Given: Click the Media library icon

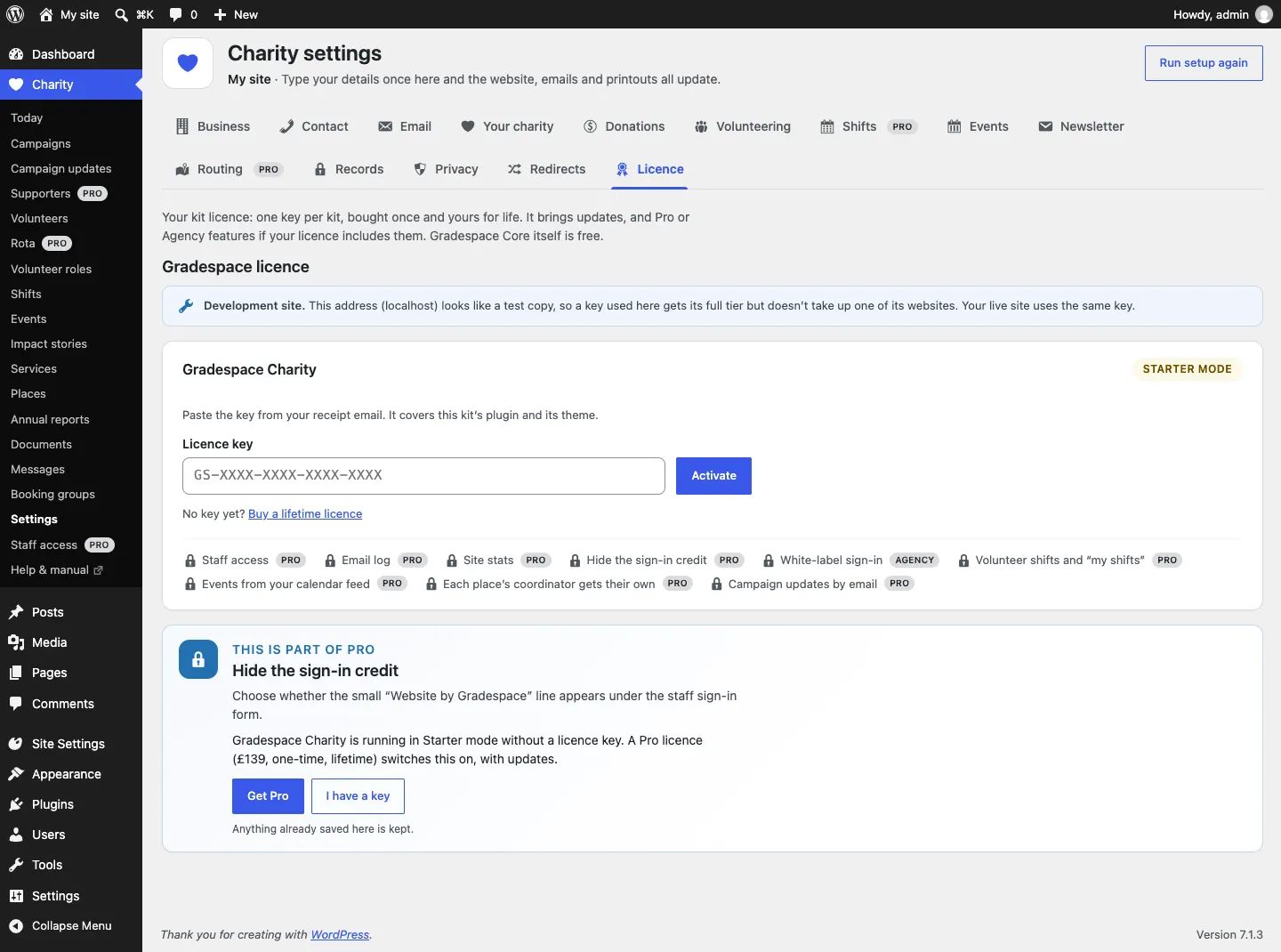Looking at the screenshot, I should click(x=16, y=642).
